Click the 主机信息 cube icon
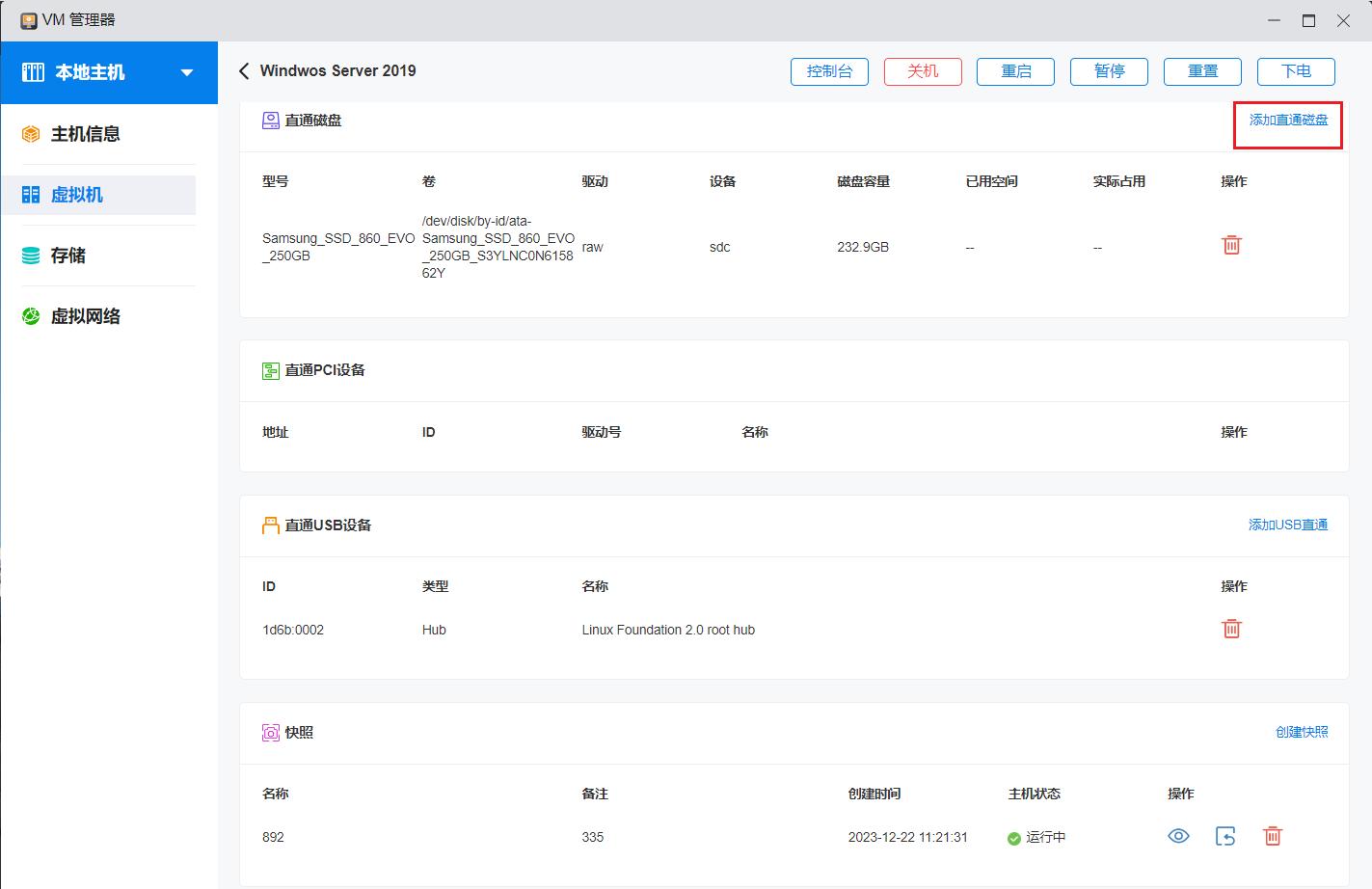1372x889 pixels. coord(31,134)
